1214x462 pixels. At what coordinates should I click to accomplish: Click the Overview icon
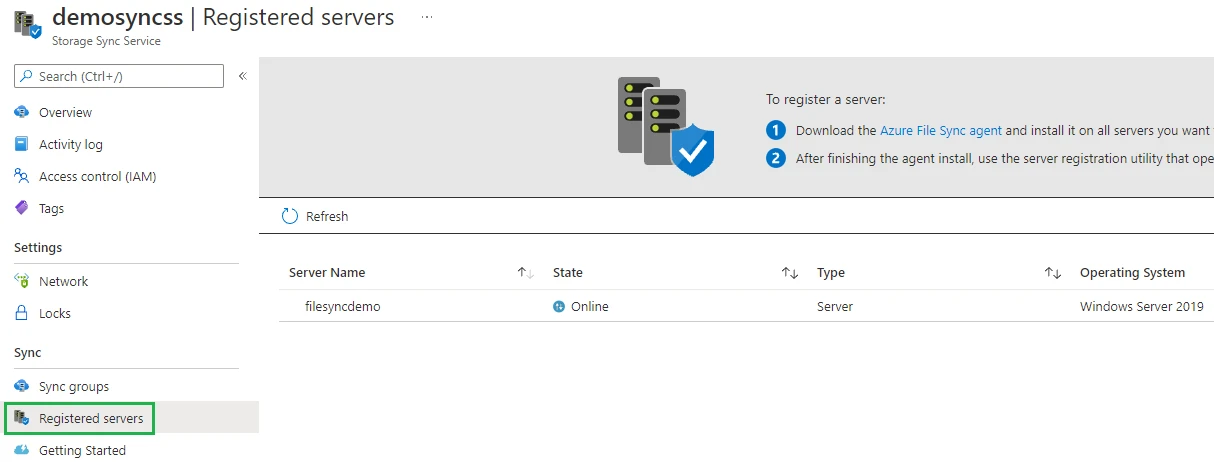[x=22, y=112]
